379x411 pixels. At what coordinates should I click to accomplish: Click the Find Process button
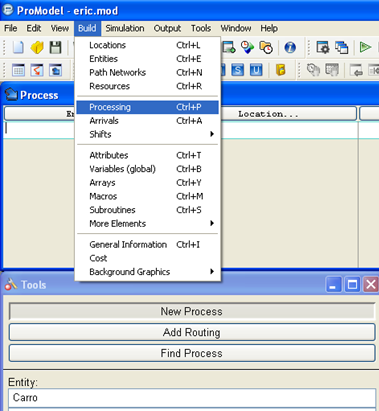(192, 353)
